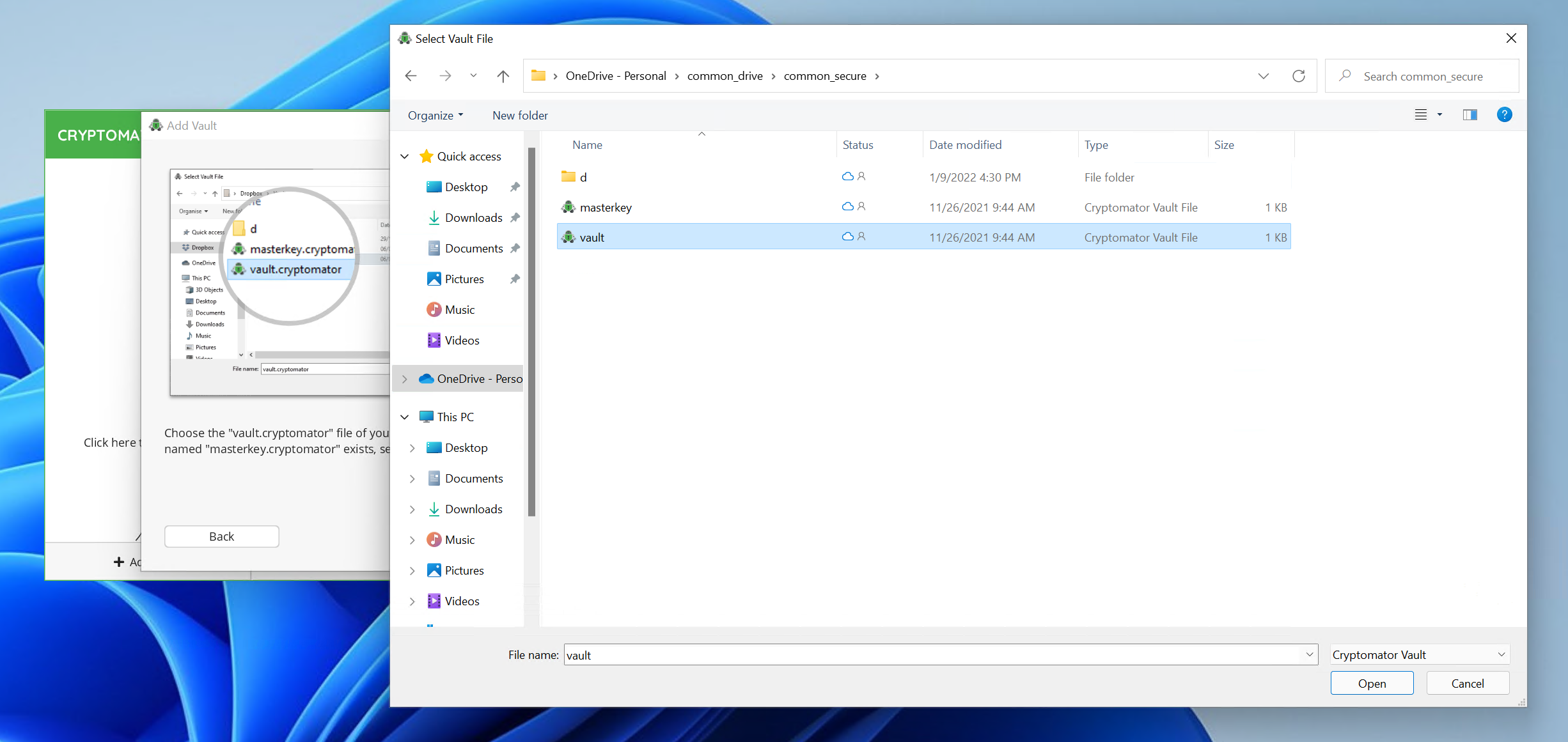Viewport: 1568px width, 742px height.
Task: Open Help with the question mark icon
Action: point(1504,115)
